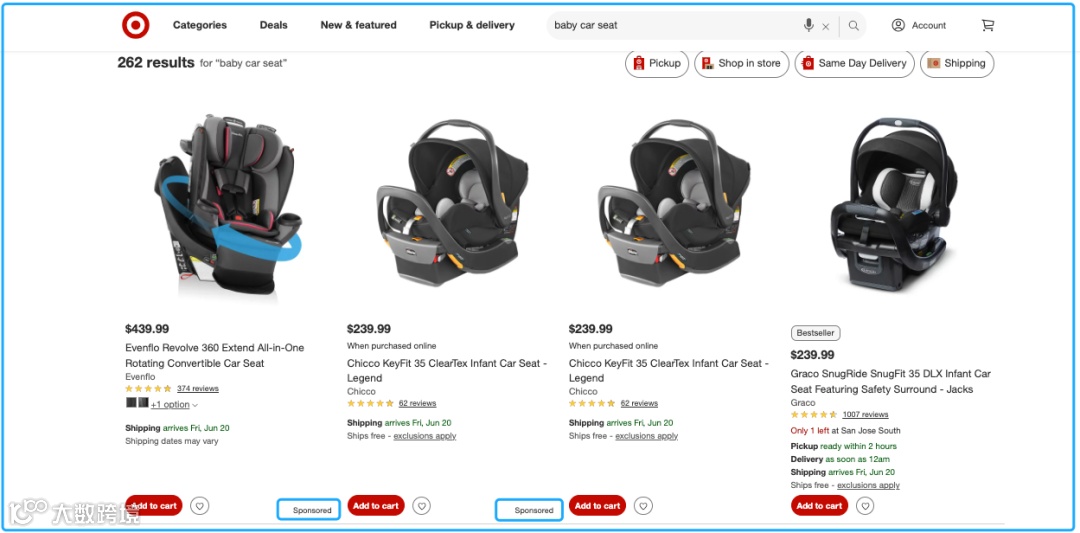Toggle the Pickup filter
Viewport: 1080px width, 533px height.
click(657, 63)
